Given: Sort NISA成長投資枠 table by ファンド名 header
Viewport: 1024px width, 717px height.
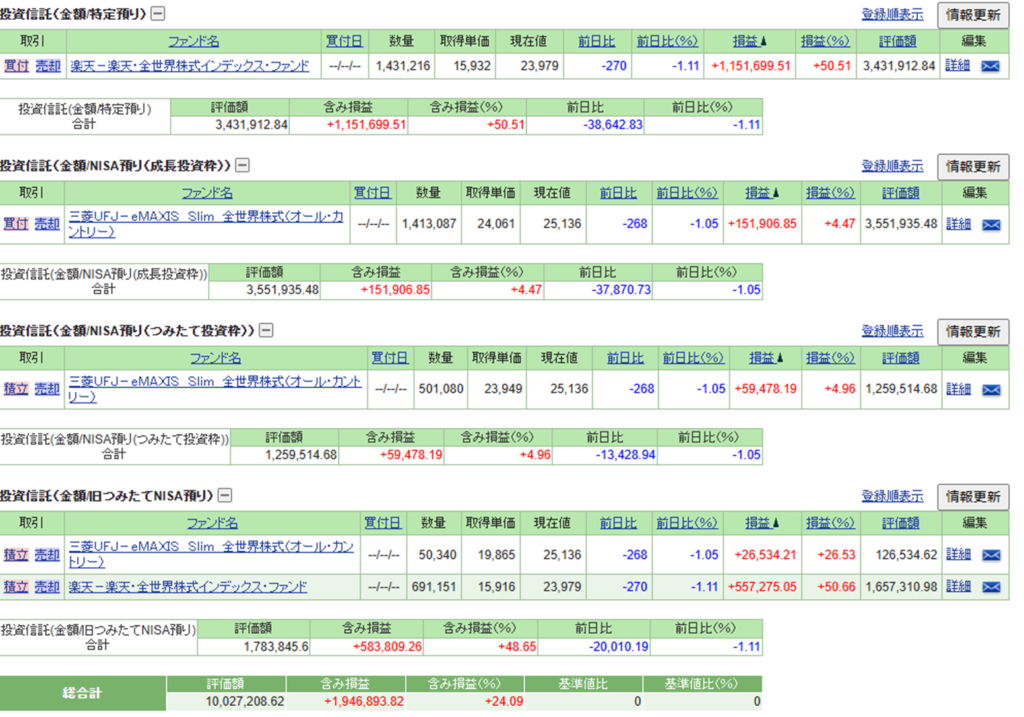Looking at the screenshot, I should point(206,193).
